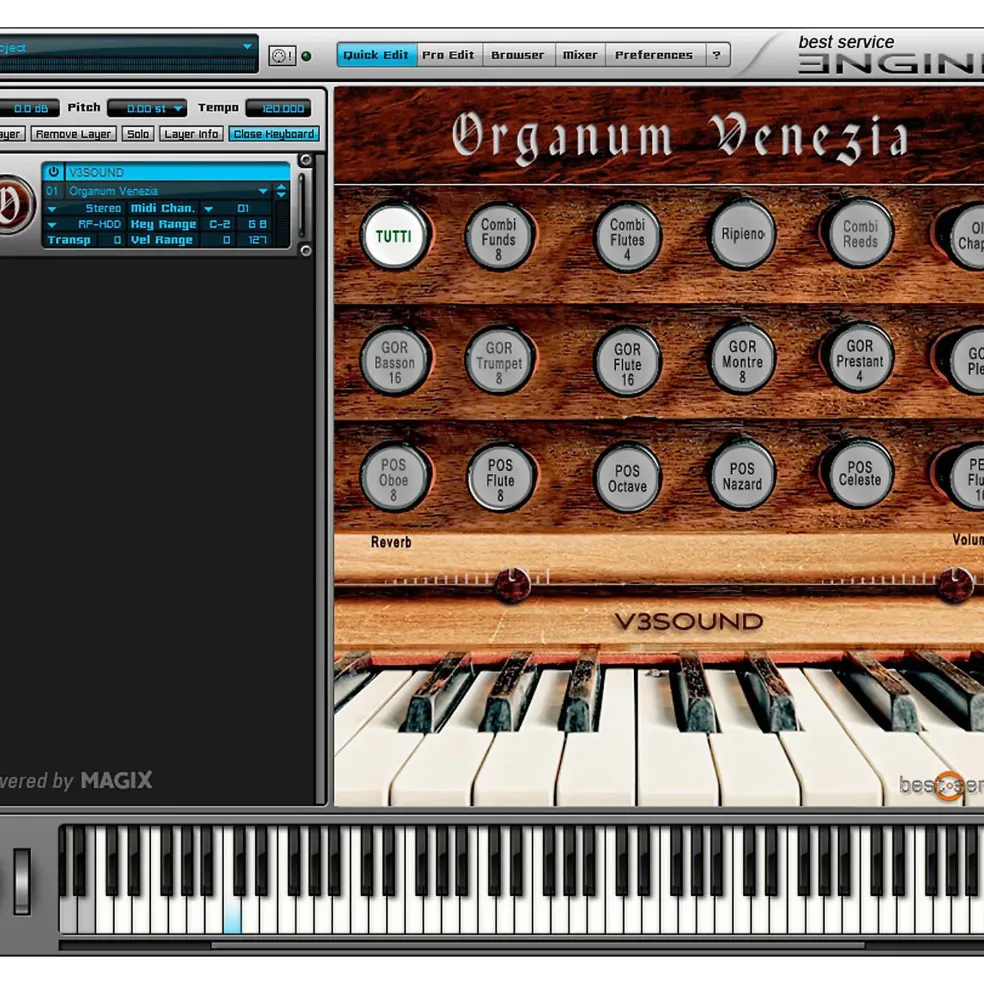Viewport: 984px width, 985px height.
Task: Click the Solo button
Action: pyautogui.click(x=138, y=134)
